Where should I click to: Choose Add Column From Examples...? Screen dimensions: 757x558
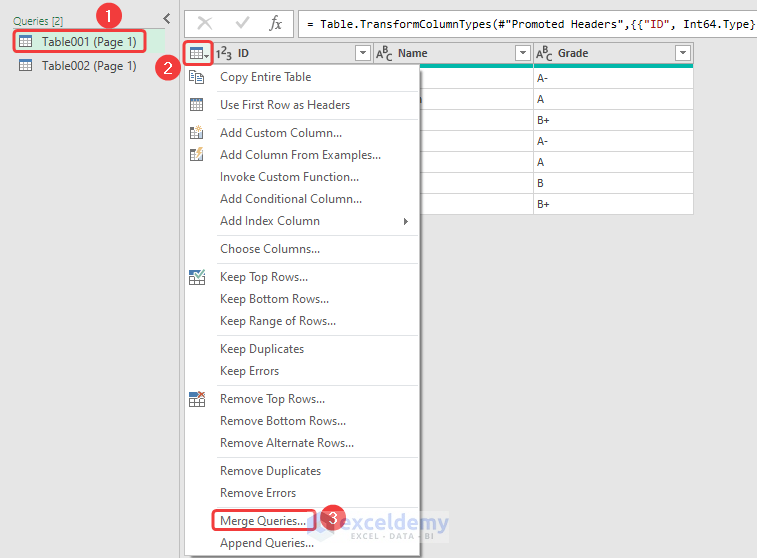300,155
